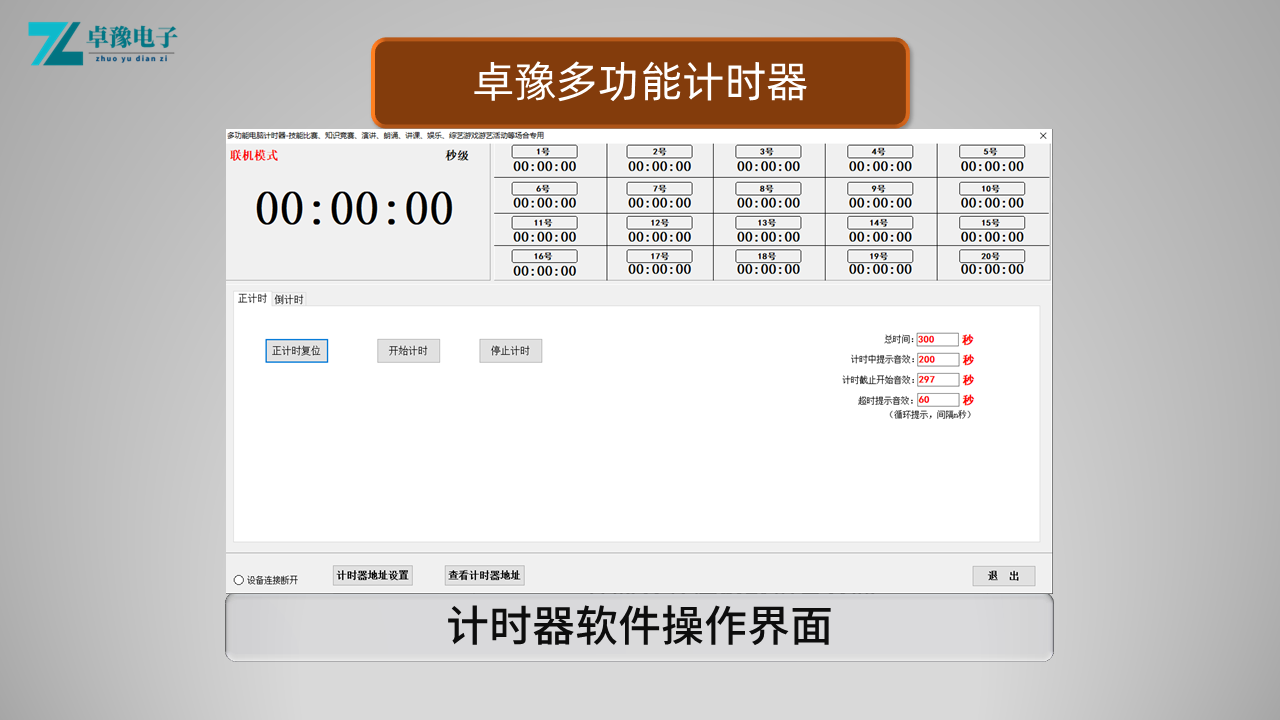Screen dimensions: 1280x720
Task: Click the 20号 timer button
Action: pos(991,257)
